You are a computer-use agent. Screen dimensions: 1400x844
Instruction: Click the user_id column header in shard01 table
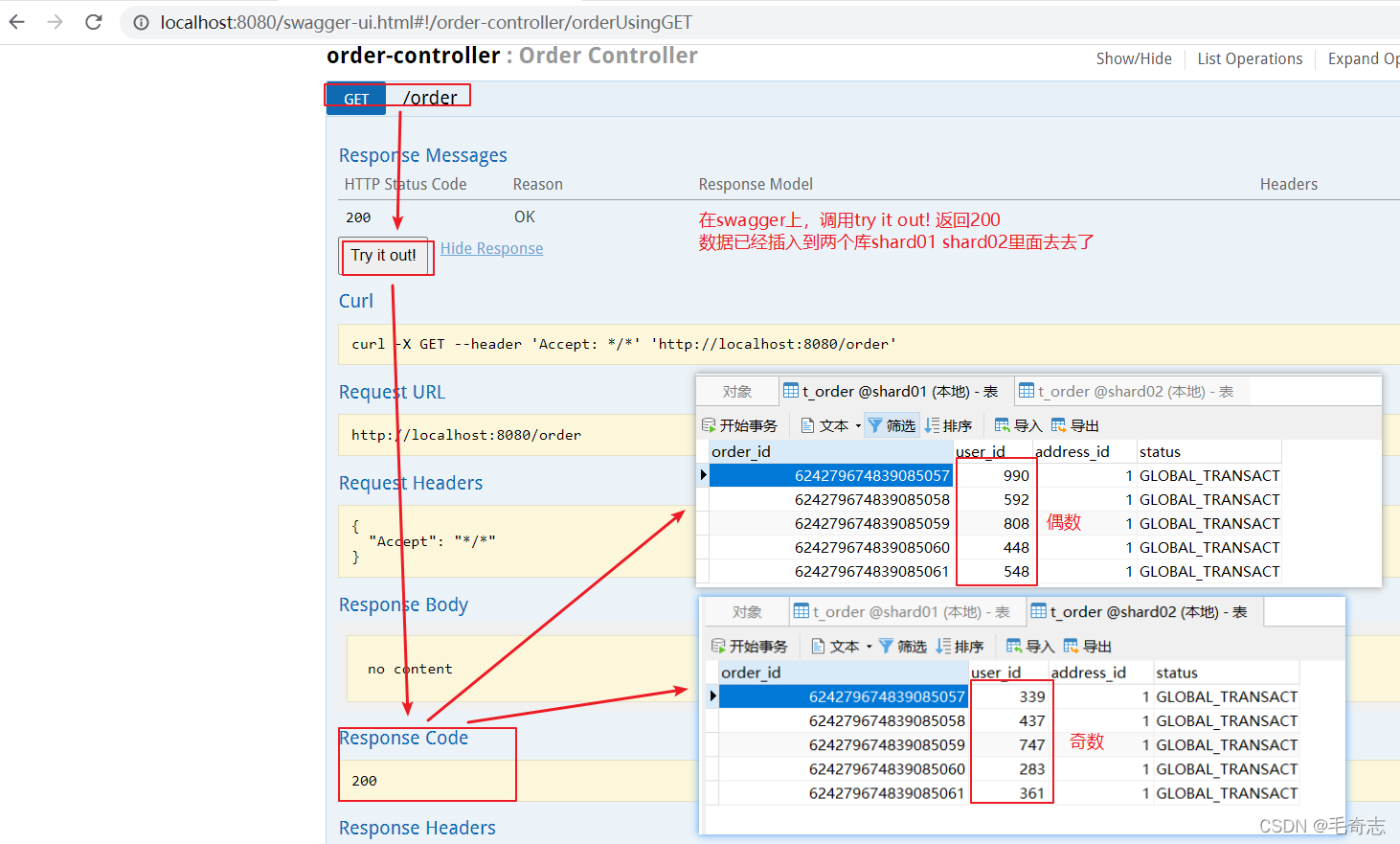coord(993,452)
